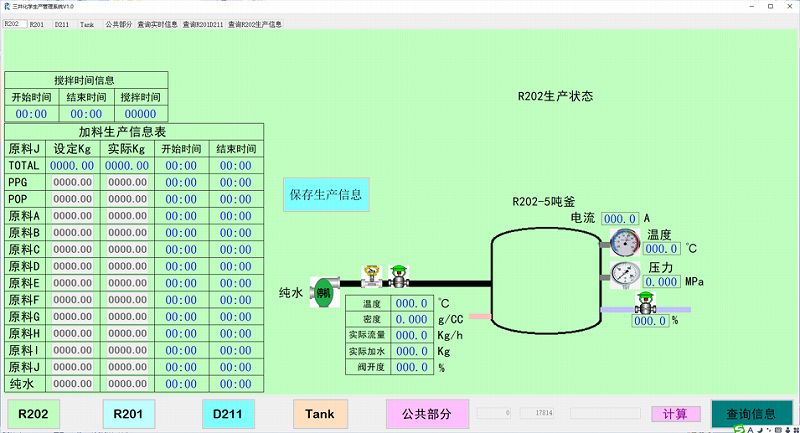Screen dimensions: 800x433
Task: Open the 查询R202生产信息 tab
Action: click(254, 24)
